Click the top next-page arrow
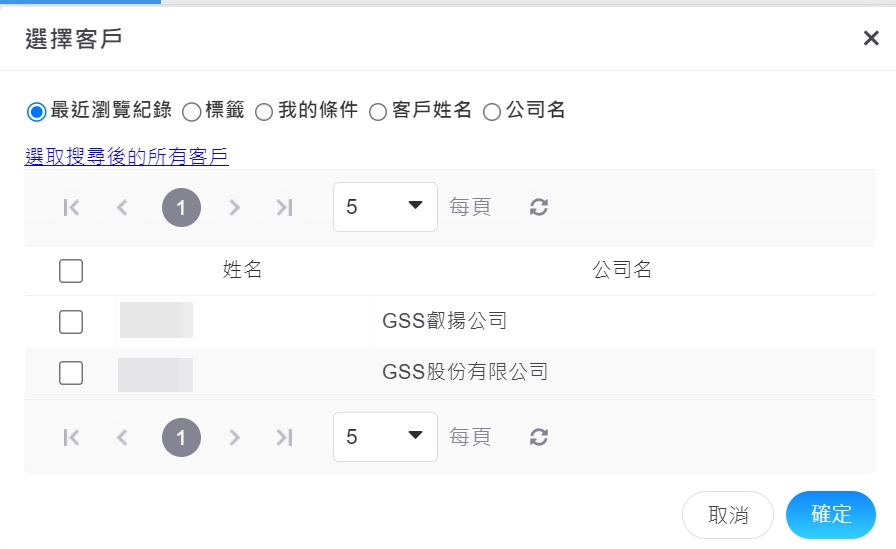Viewport: 896px width, 549px height. click(234, 207)
